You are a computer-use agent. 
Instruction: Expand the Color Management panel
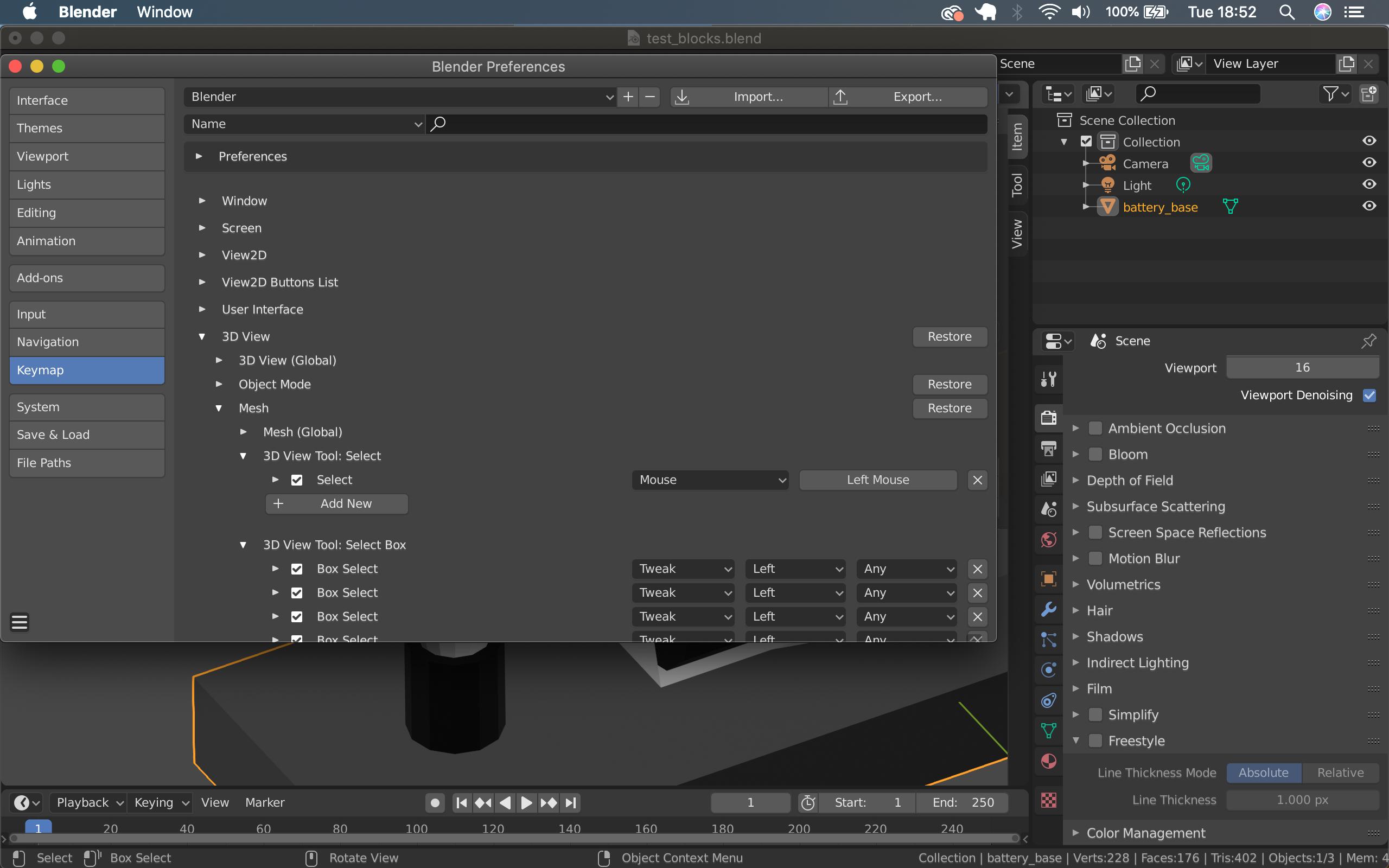tap(1075, 832)
